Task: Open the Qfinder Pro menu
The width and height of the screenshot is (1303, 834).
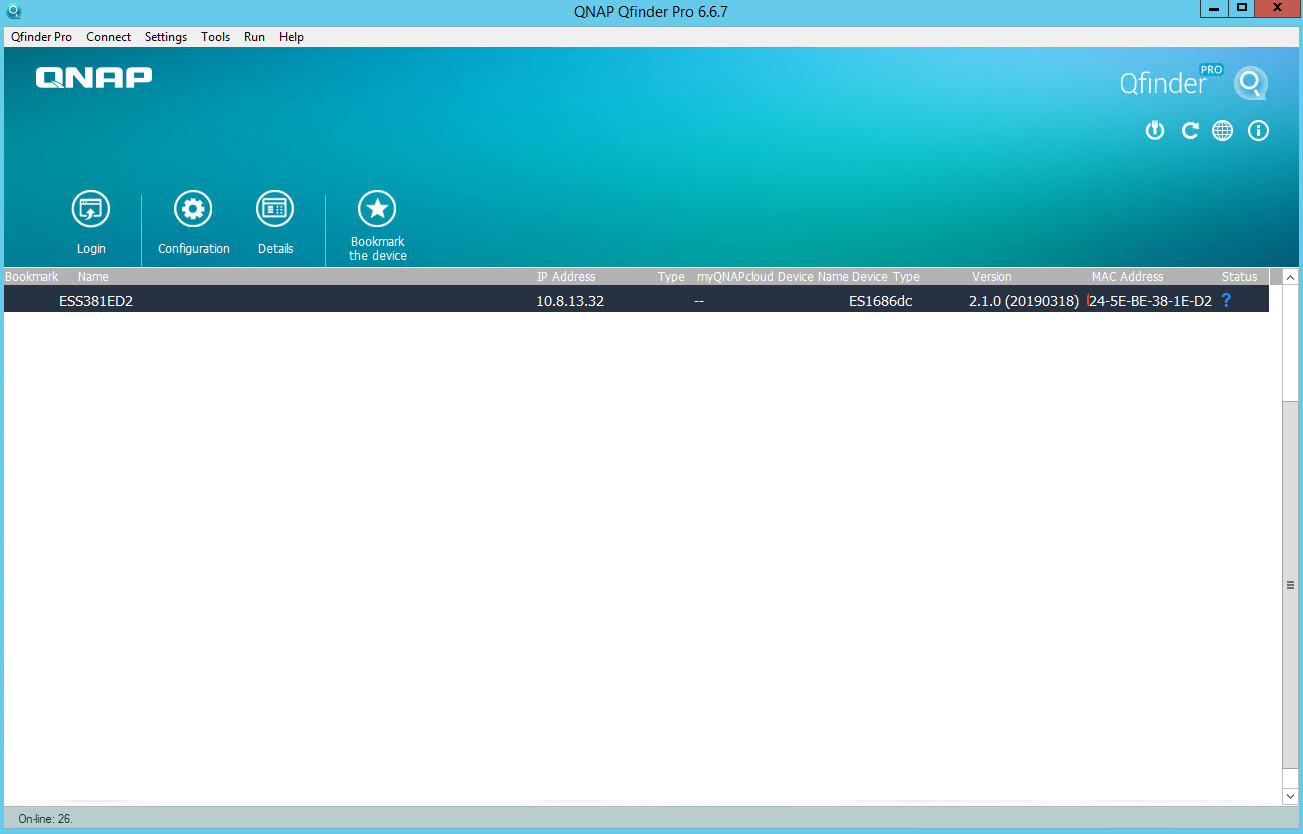Action: coord(41,37)
